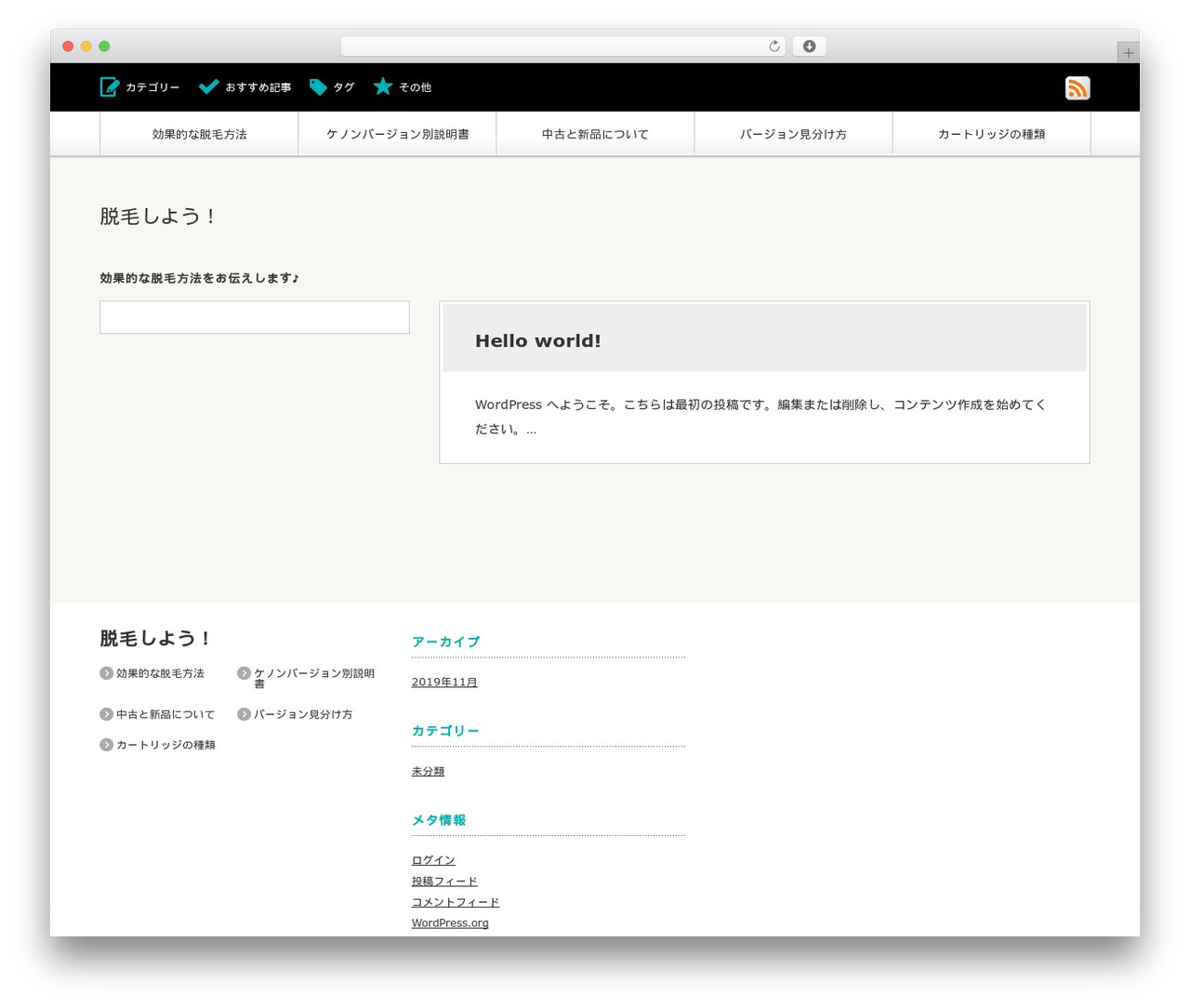The width and height of the screenshot is (1190, 1008).
Task: Click the footer 脱毛しよう！ title
Action: tap(156, 639)
